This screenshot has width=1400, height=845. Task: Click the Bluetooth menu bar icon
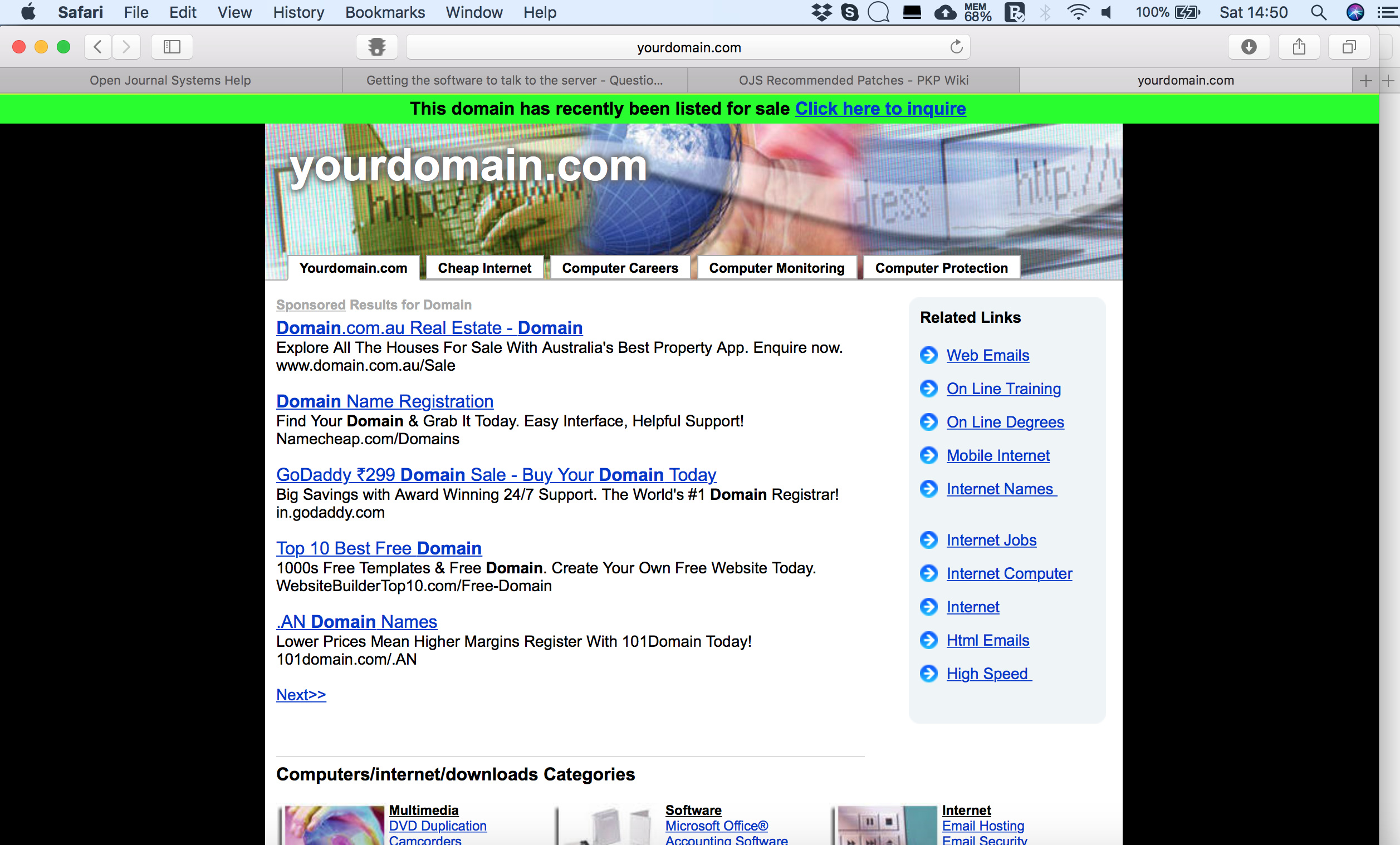click(1044, 12)
